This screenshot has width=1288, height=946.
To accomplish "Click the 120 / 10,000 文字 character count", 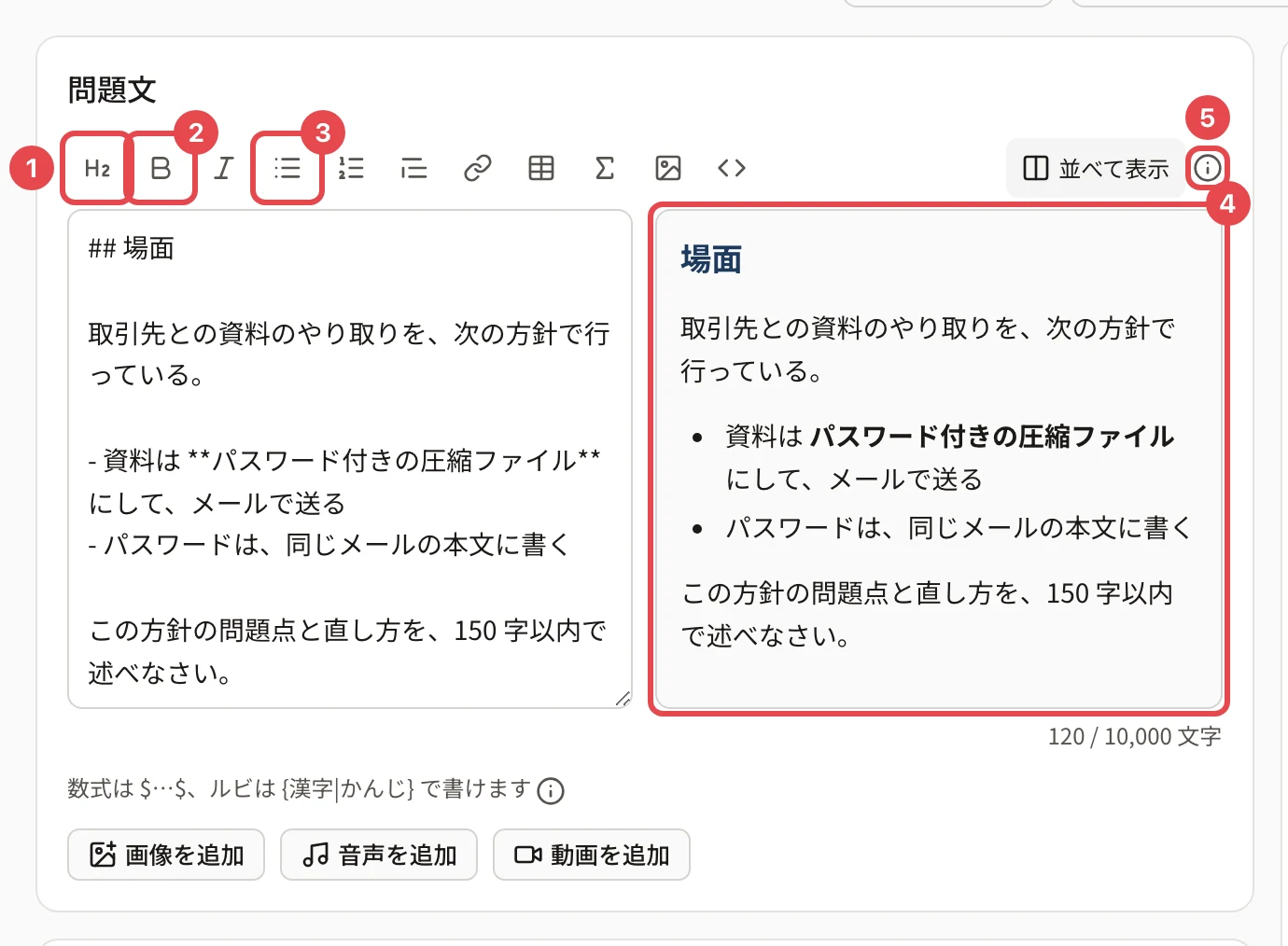I will point(1134,737).
